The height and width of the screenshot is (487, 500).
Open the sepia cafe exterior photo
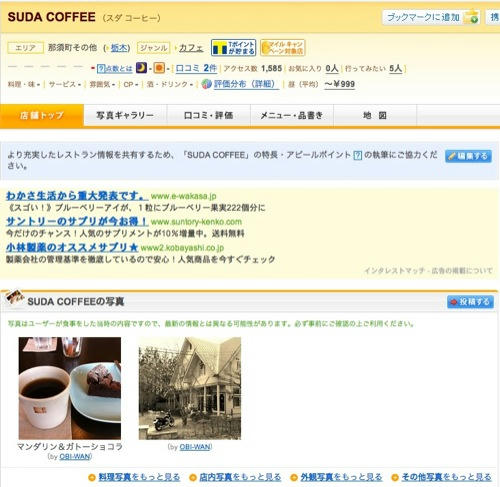click(x=190, y=388)
